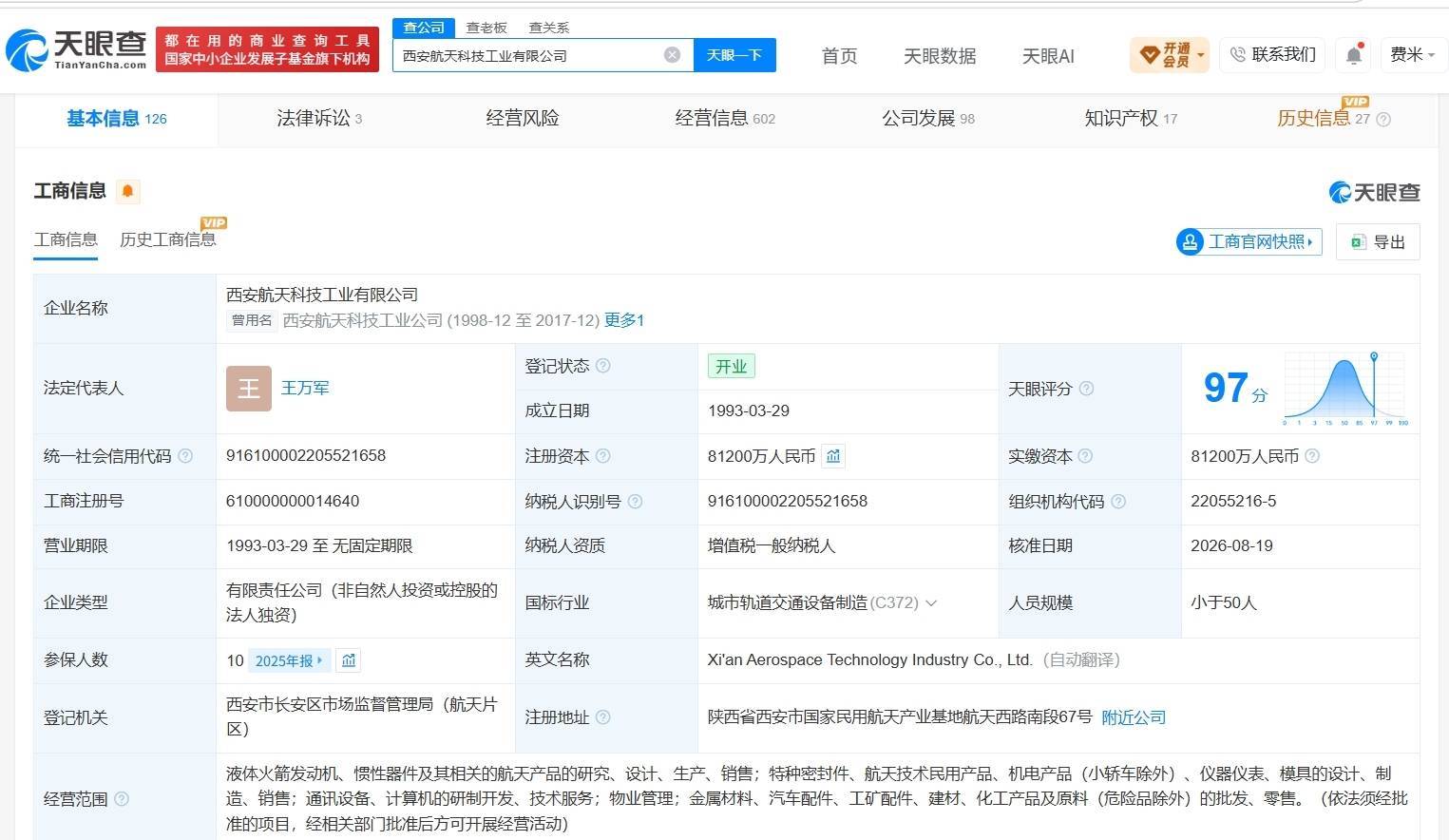Click the 开业 status tag
The height and width of the screenshot is (840, 1449).
(x=732, y=367)
